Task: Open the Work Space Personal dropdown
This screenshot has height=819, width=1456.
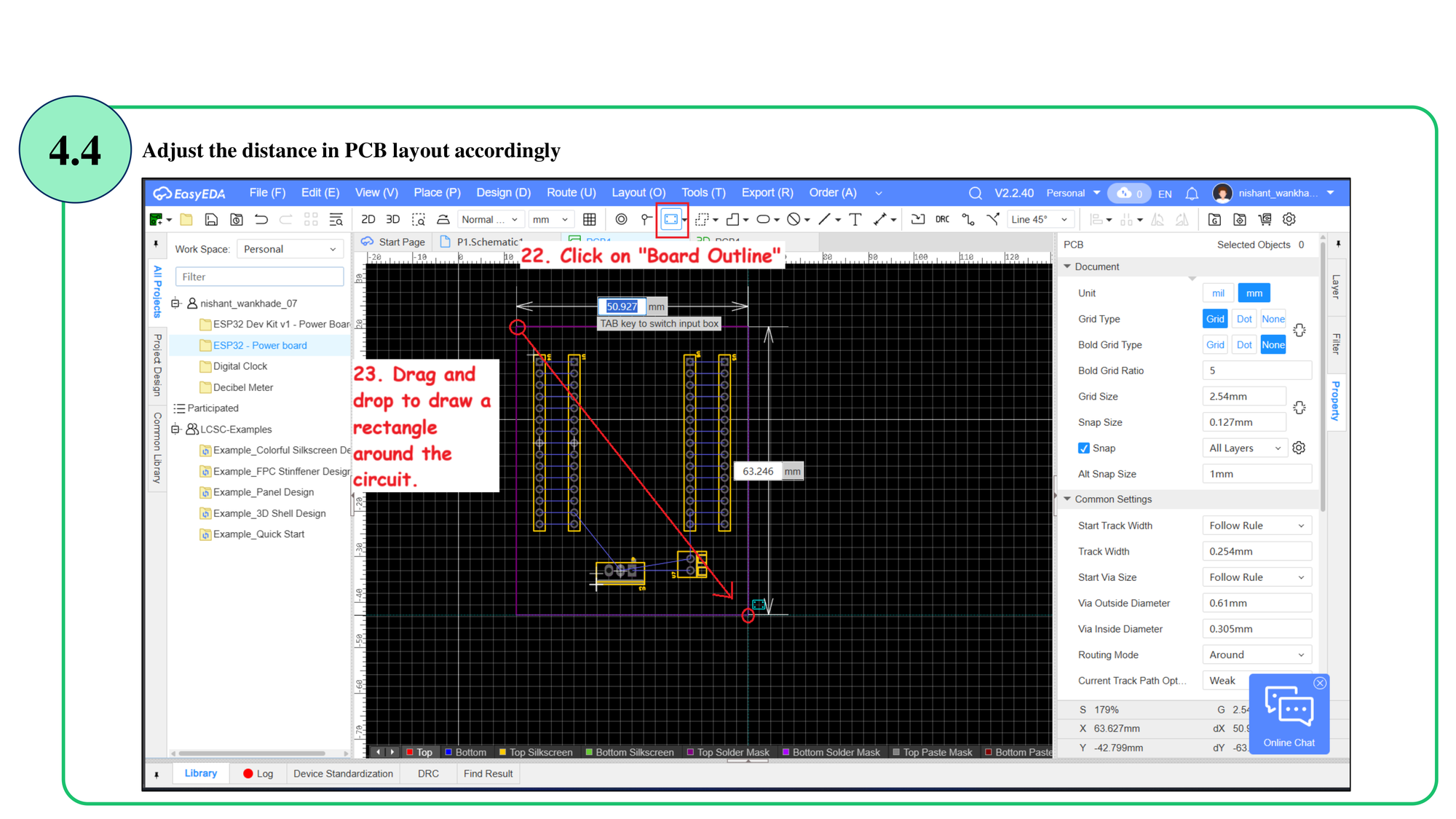Action: [x=290, y=249]
